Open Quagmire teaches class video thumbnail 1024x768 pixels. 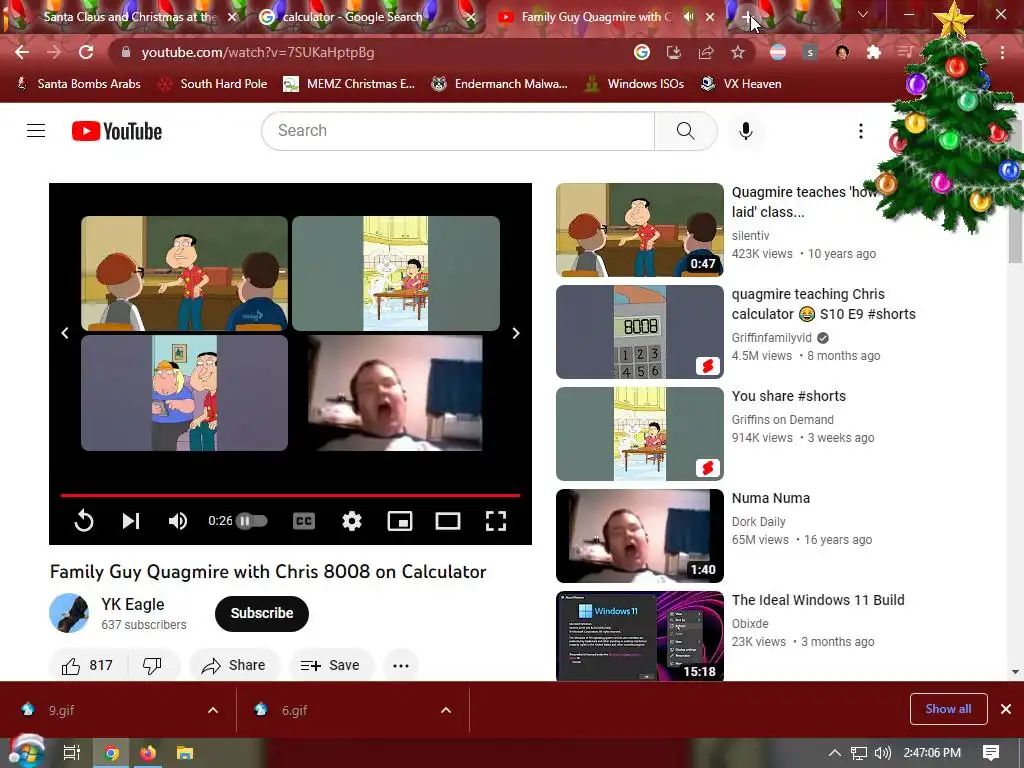click(640, 230)
